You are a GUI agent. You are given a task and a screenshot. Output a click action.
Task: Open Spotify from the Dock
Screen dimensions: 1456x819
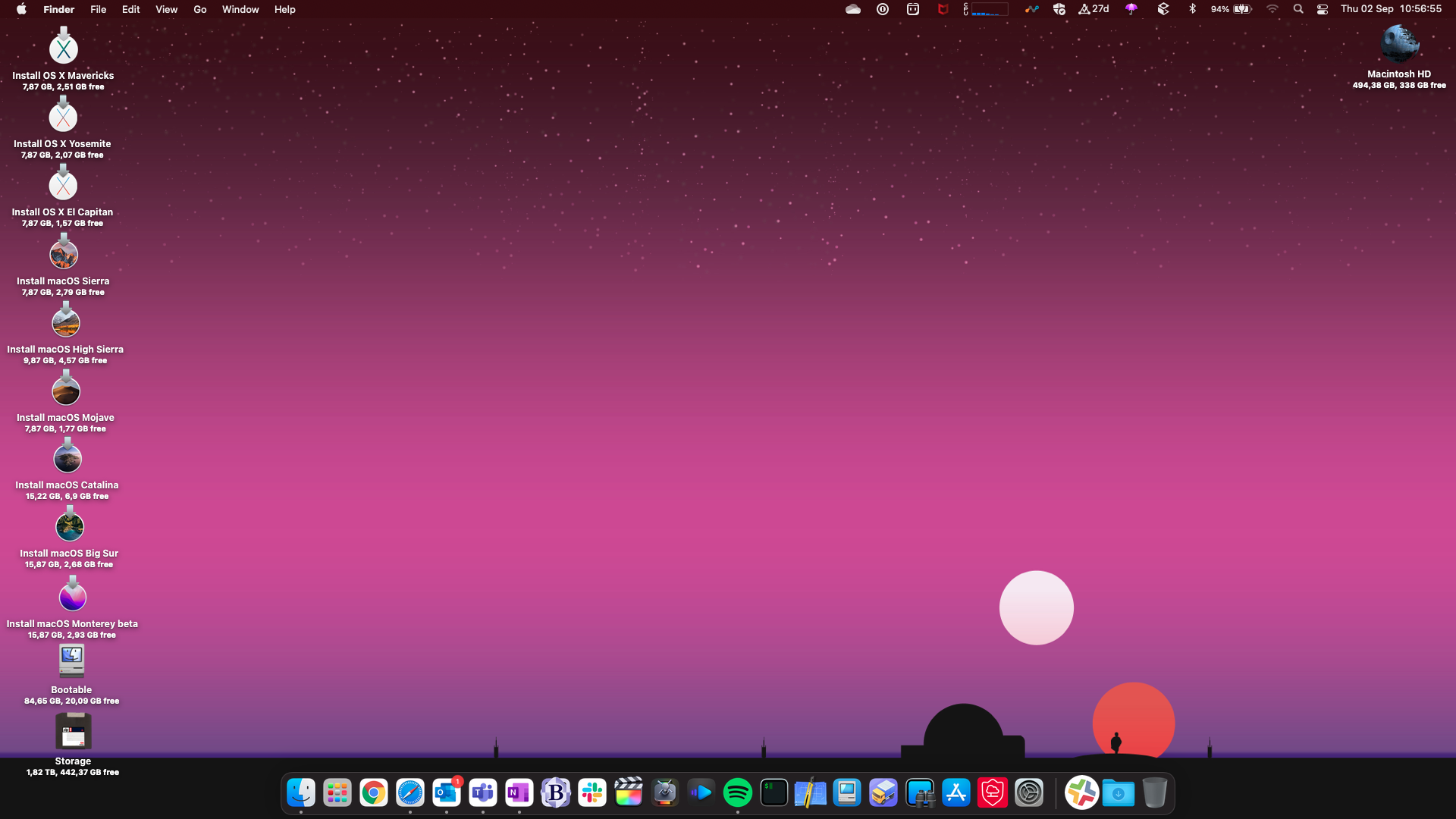point(737,793)
